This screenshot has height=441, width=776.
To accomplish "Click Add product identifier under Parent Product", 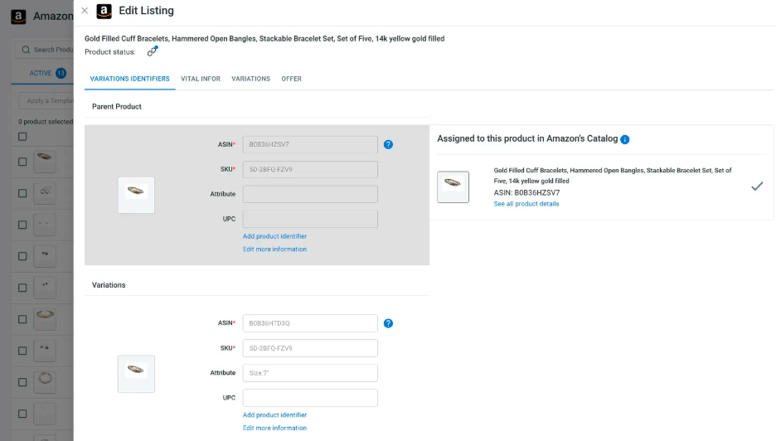I will [x=275, y=236].
